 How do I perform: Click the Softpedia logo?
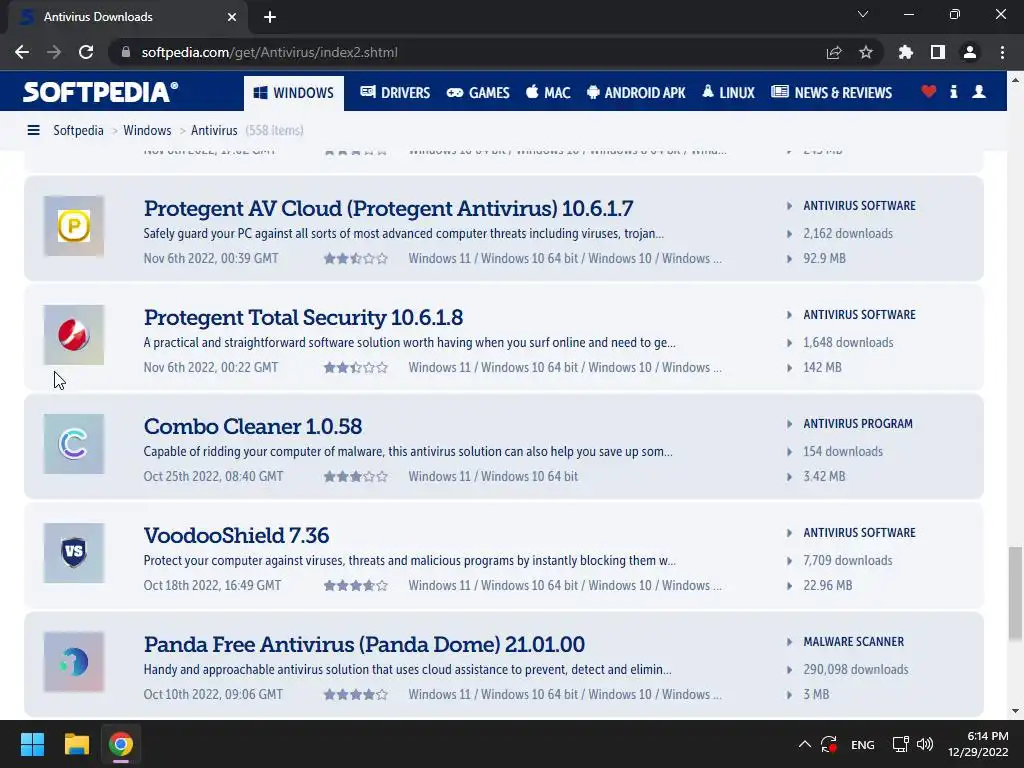pyautogui.click(x=100, y=92)
